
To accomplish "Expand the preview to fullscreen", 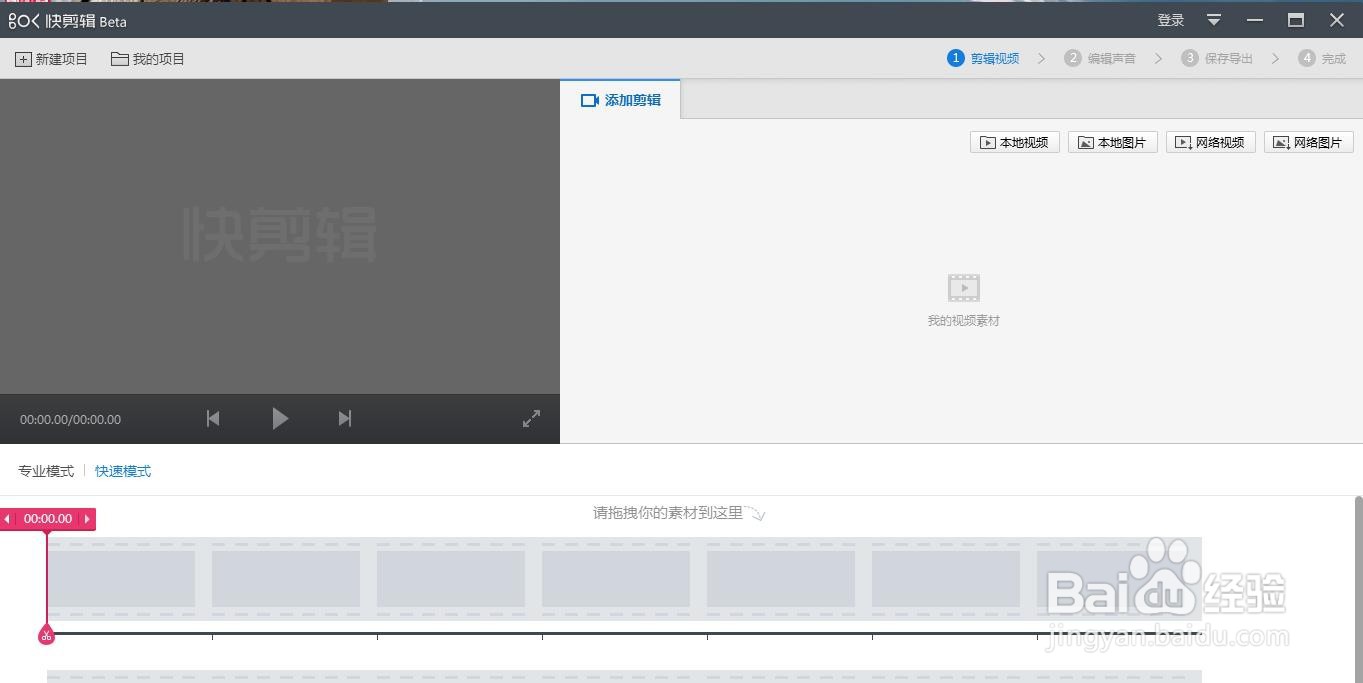I will tap(532, 418).
